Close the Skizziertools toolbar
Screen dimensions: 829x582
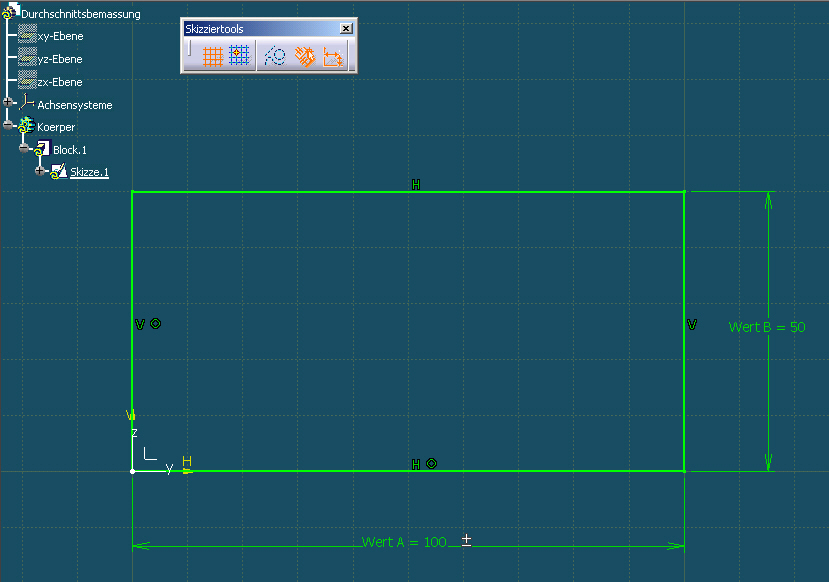coord(346,29)
